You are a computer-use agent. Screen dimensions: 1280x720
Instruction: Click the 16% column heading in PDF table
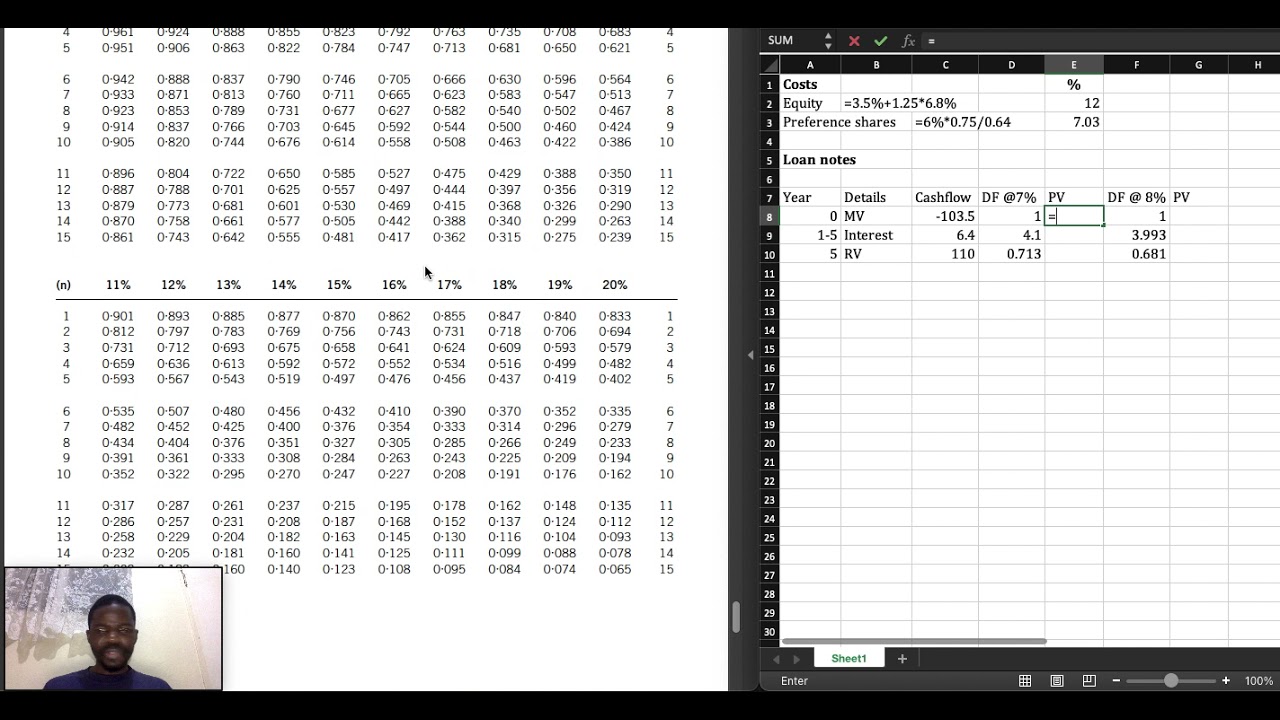[x=394, y=285]
